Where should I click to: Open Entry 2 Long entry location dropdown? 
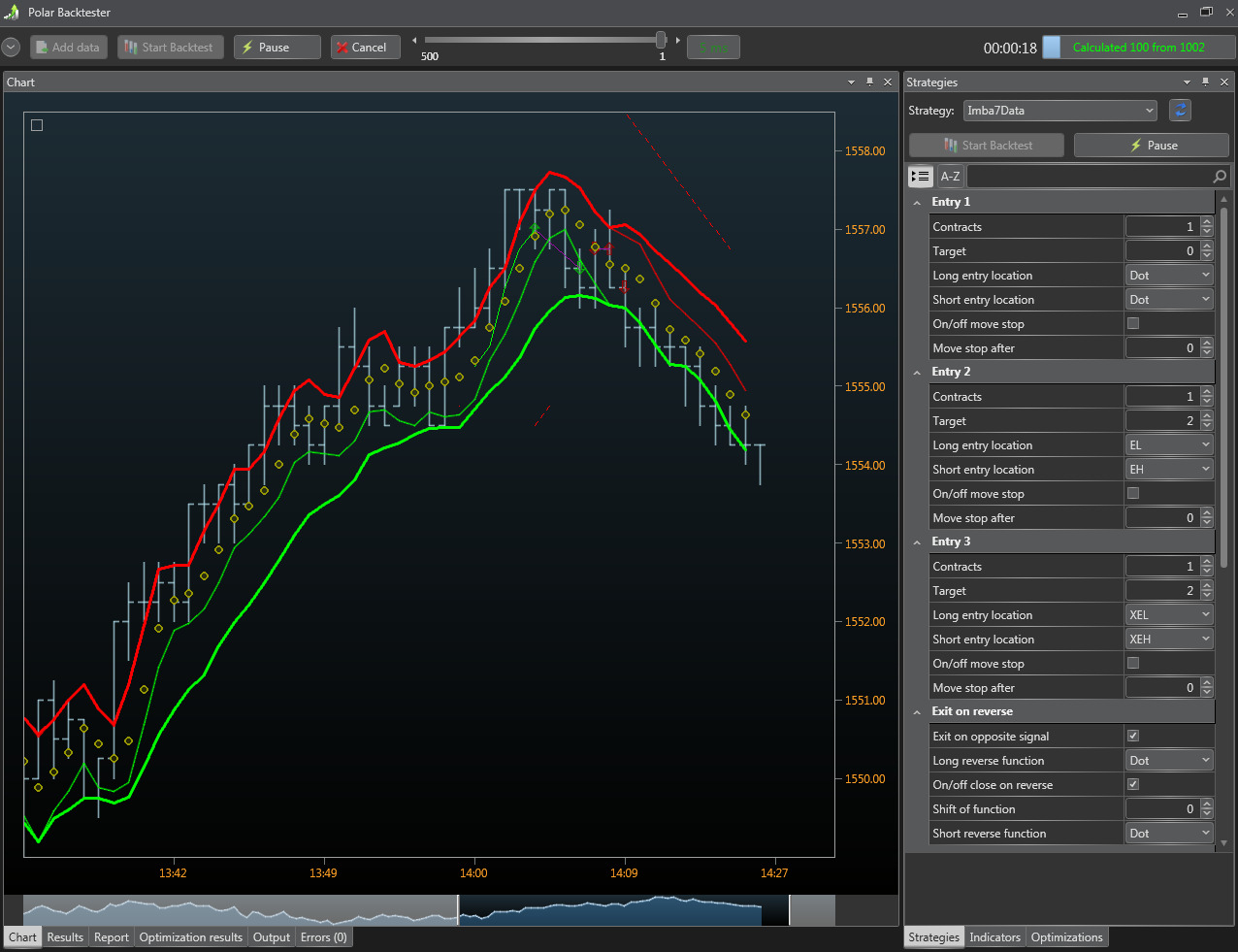point(1170,445)
